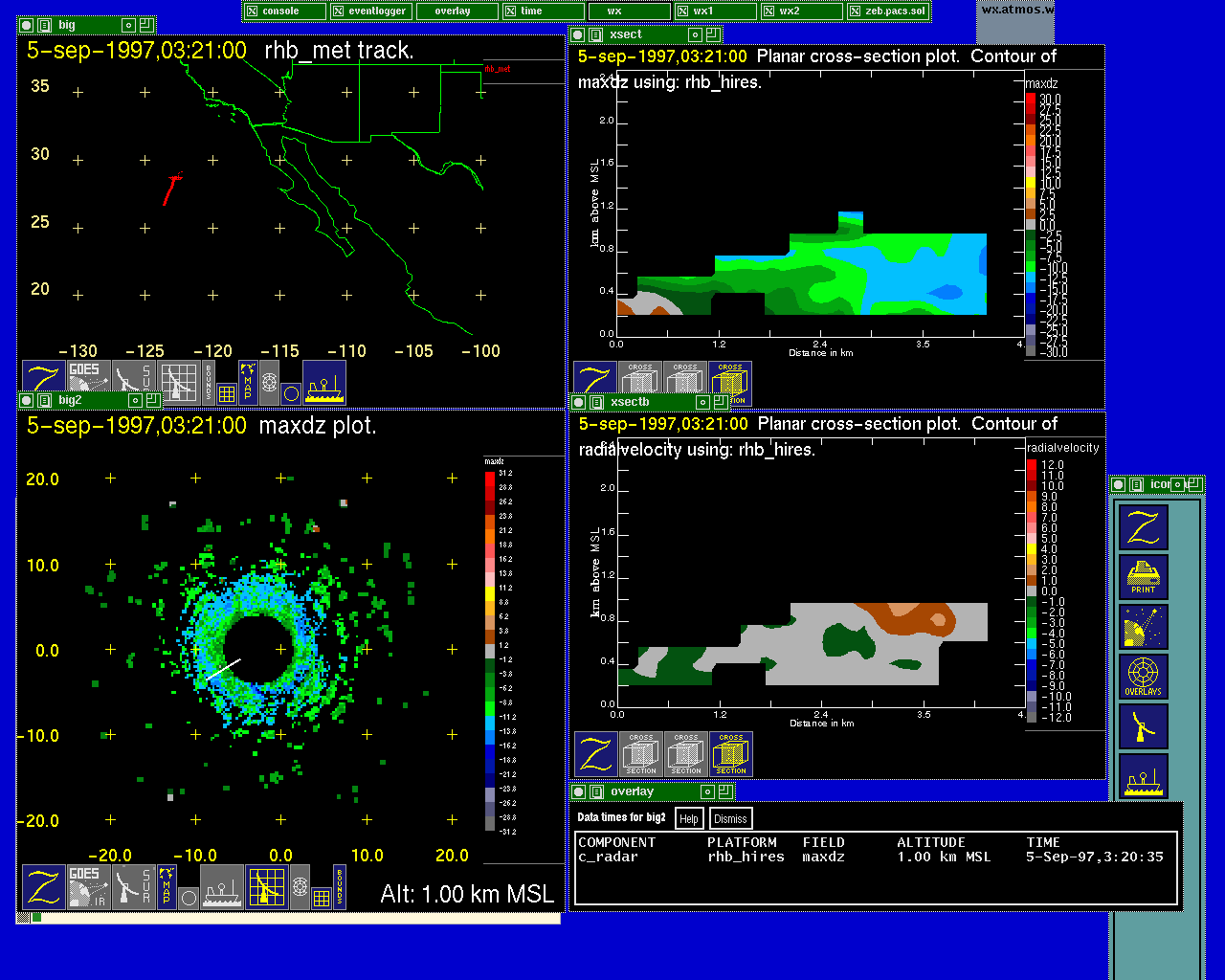Click the radar dish icon in the icon panel
Screen dimensions: 1225x980
(1144, 726)
